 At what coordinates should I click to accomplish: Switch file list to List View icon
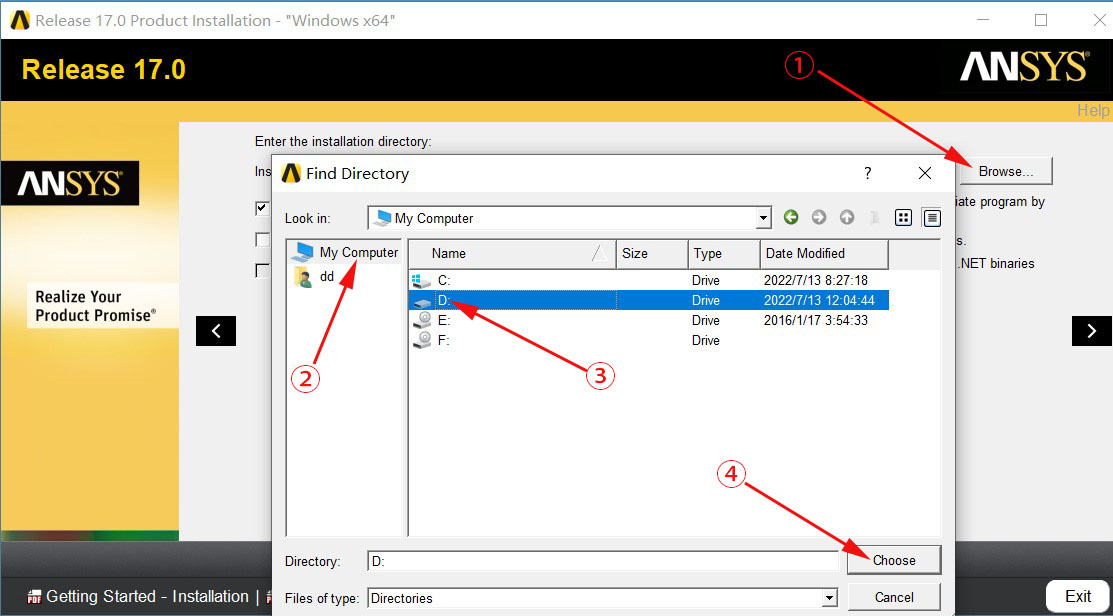click(904, 218)
